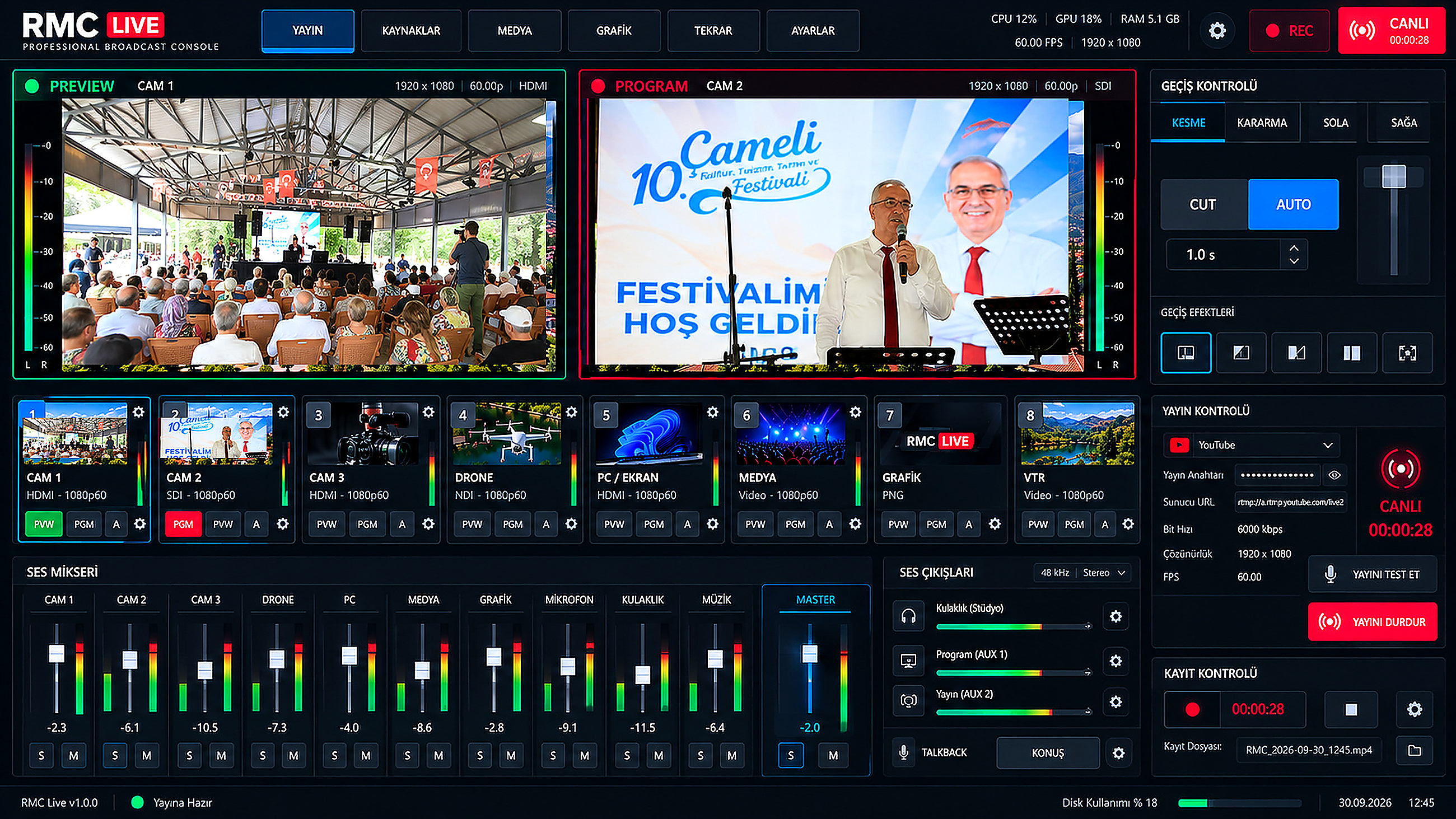Click the REC button in top bar
This screenshot has height=819, width=1456.
tap(1289, 31)
